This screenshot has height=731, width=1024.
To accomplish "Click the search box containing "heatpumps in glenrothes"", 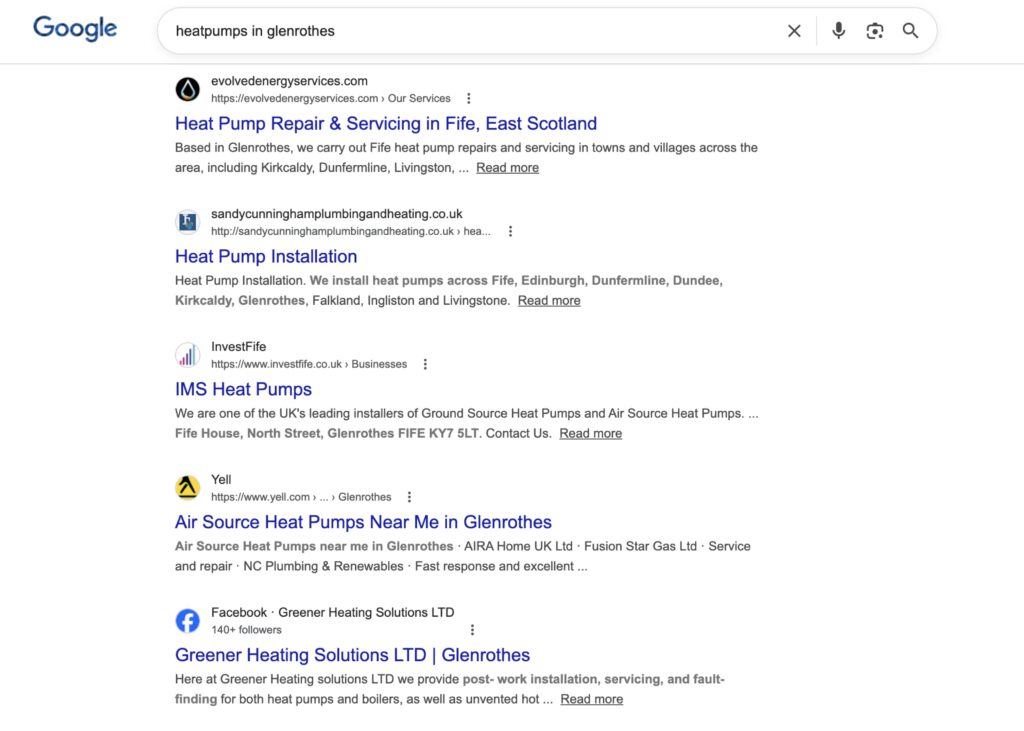I will click(470, 31).
